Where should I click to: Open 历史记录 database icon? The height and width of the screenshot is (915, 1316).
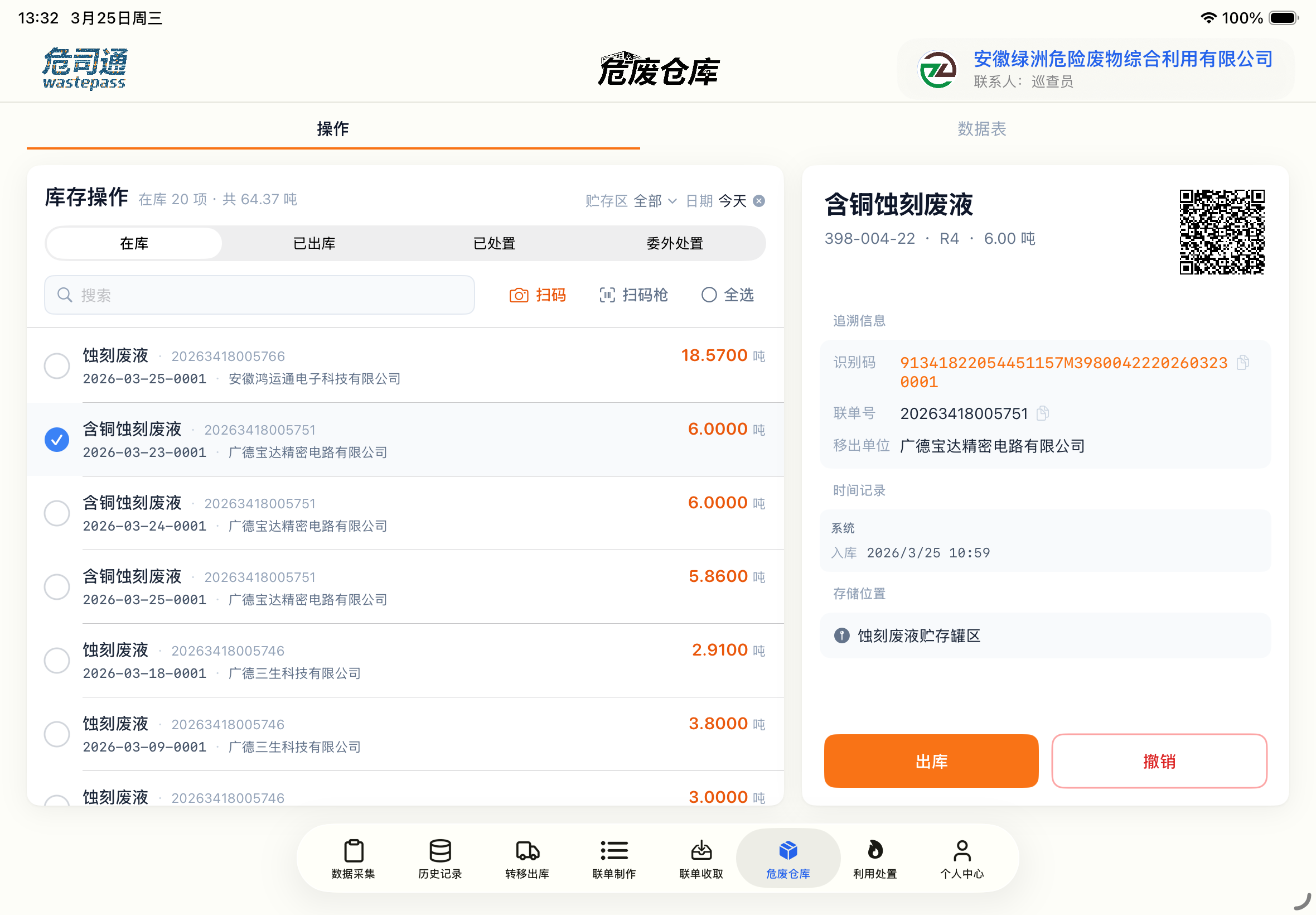point(440,858)
